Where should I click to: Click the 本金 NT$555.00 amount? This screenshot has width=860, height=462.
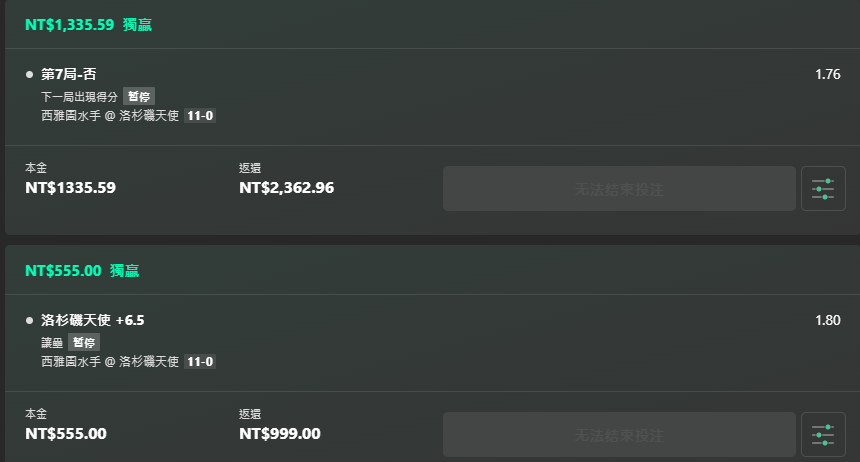(66, 433)
